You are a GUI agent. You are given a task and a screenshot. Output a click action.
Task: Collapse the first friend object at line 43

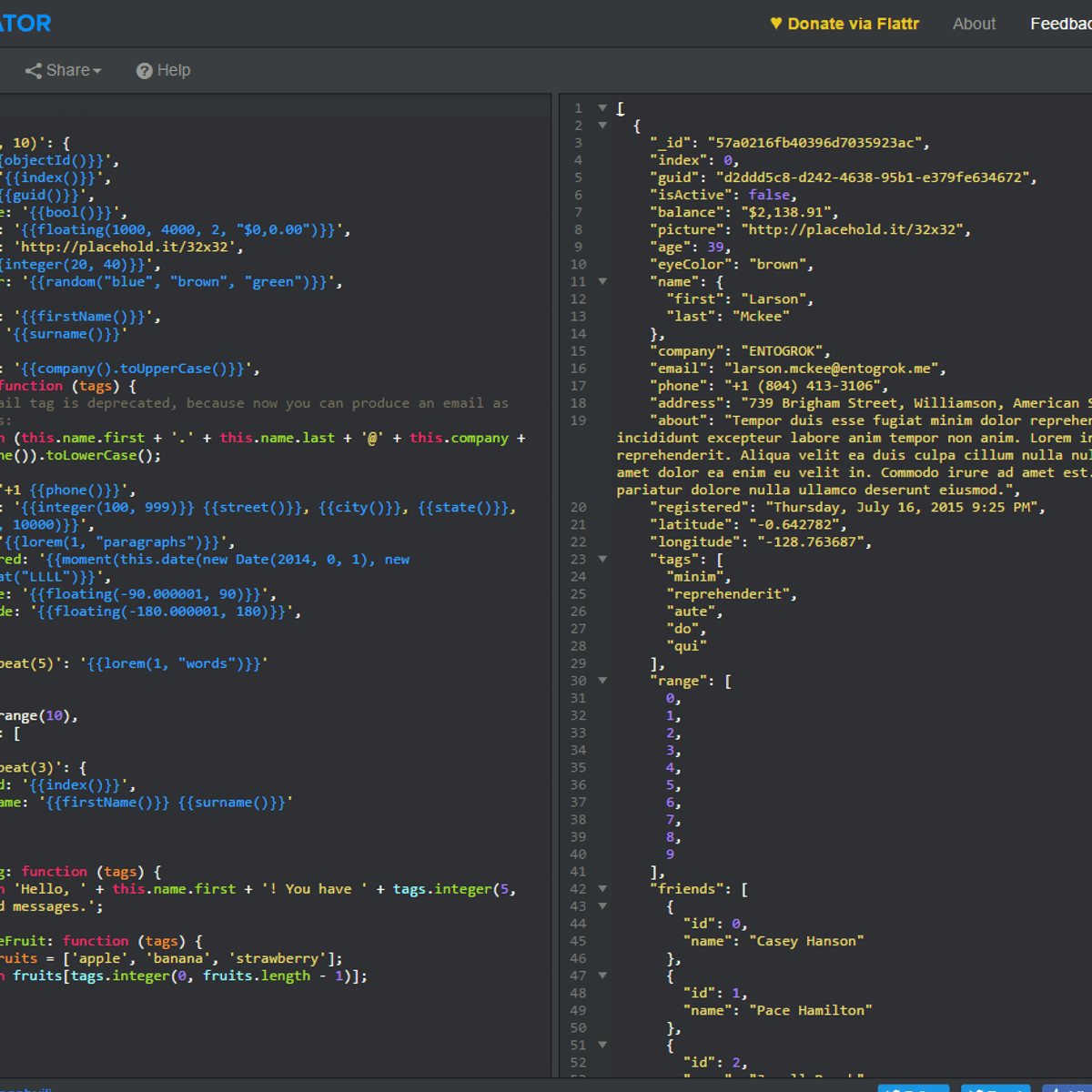(602, 905)
